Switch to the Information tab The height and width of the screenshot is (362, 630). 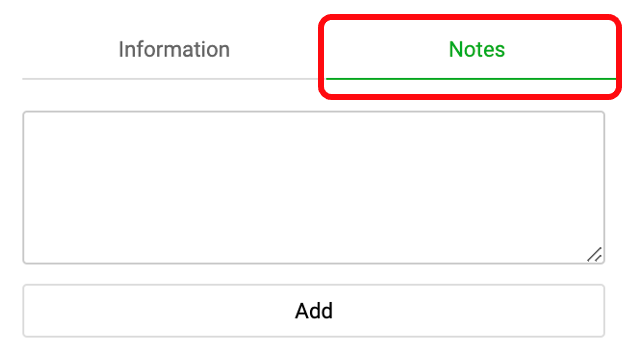click(174, 49)
